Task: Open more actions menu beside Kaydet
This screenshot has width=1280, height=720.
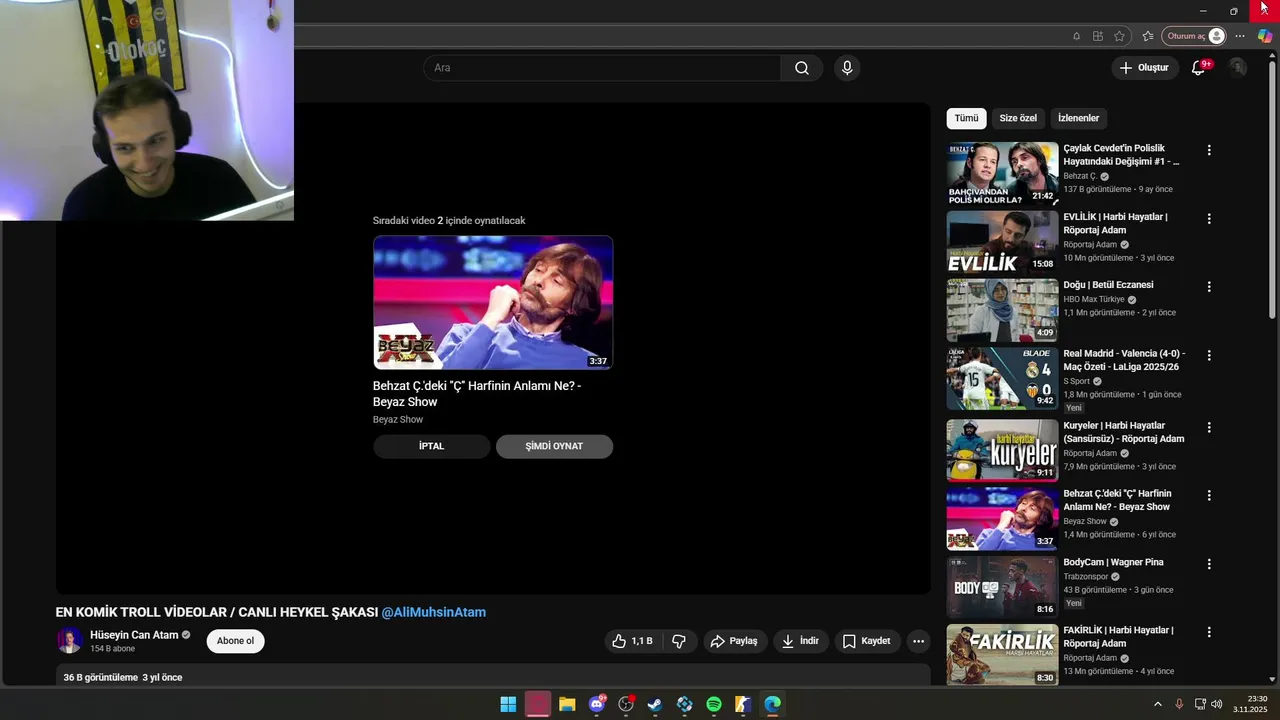Action: pos(918,641)
